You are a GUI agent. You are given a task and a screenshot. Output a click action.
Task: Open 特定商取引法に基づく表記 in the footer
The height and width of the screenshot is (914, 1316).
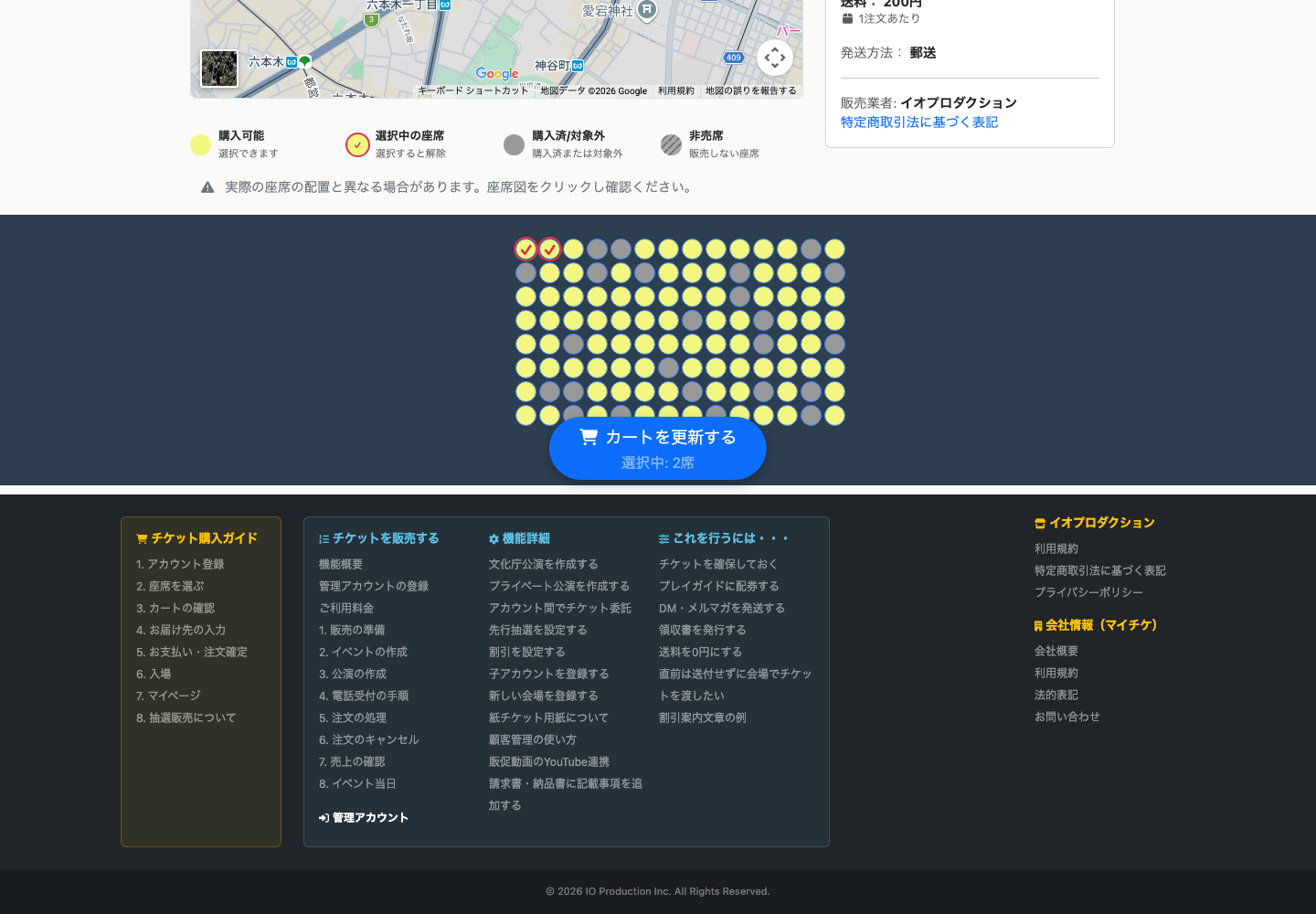click(1100, 571)
